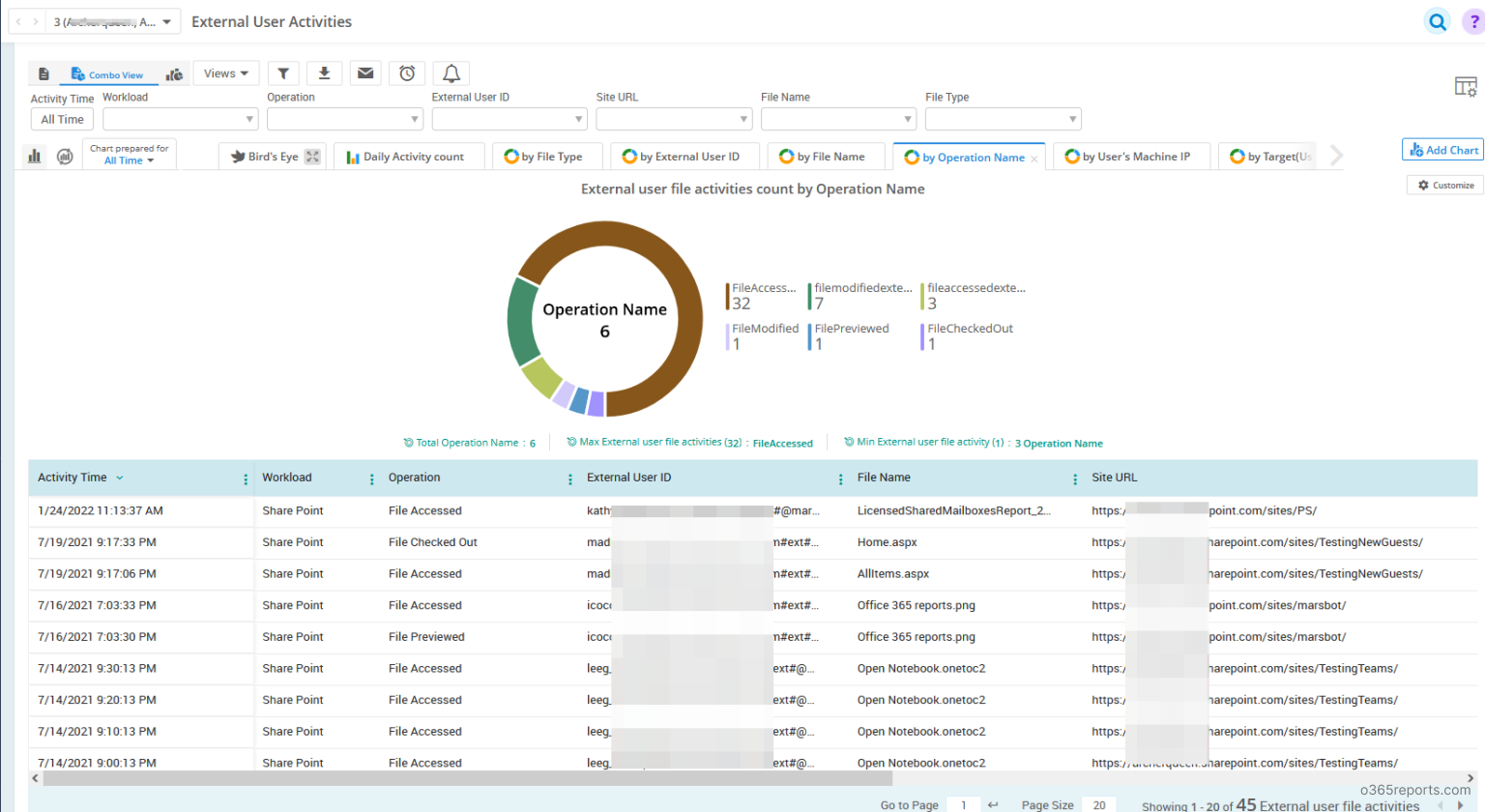This screenshot has height=812, width=1485.
Task: Toggle the bar chart display icon
Action: (x=35, y=156)
